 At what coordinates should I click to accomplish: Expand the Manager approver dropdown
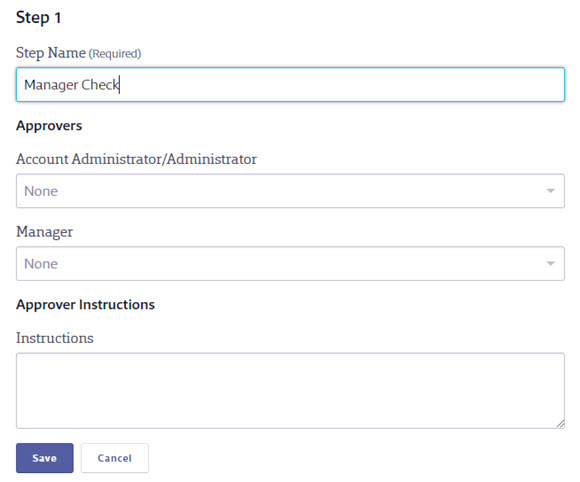click(x=290, y=263)
